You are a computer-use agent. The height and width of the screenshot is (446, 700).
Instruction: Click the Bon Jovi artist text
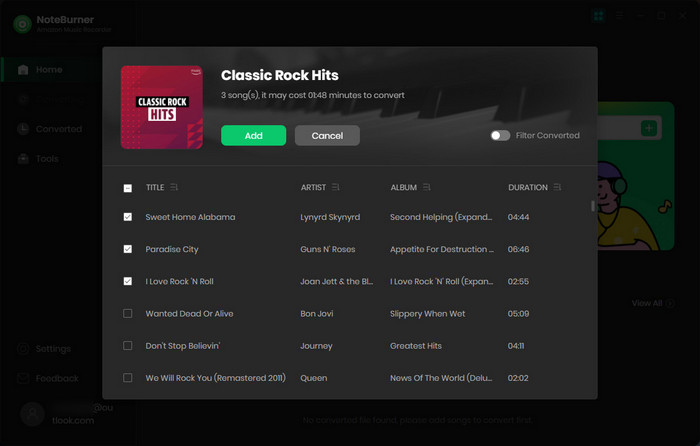(x=317, y=313)
